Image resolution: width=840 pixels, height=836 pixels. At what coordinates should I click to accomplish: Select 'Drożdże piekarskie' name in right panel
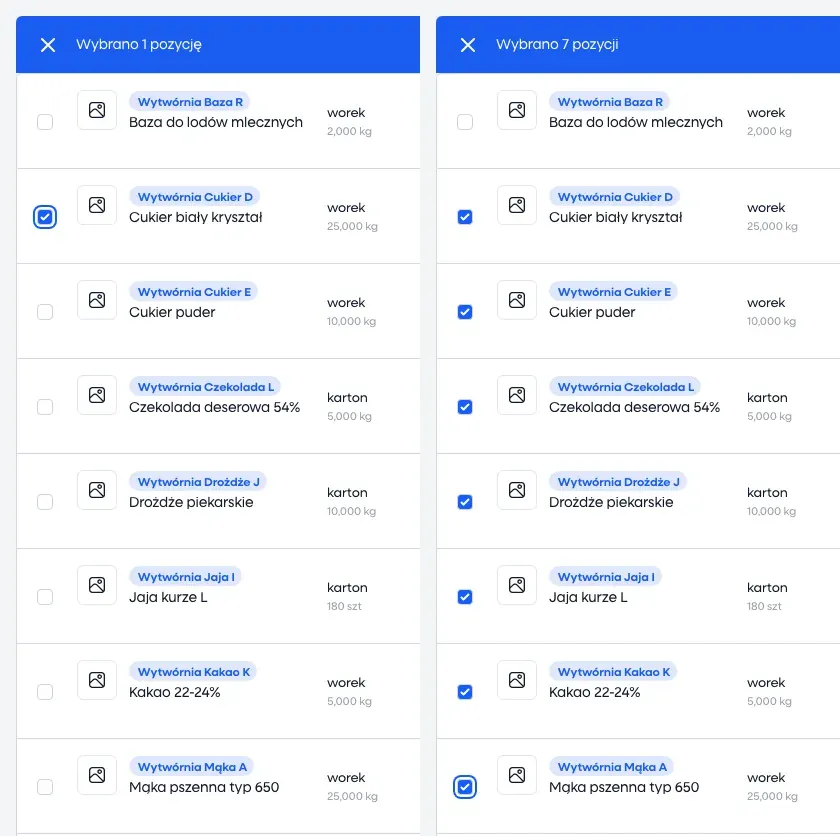(611, 502)
